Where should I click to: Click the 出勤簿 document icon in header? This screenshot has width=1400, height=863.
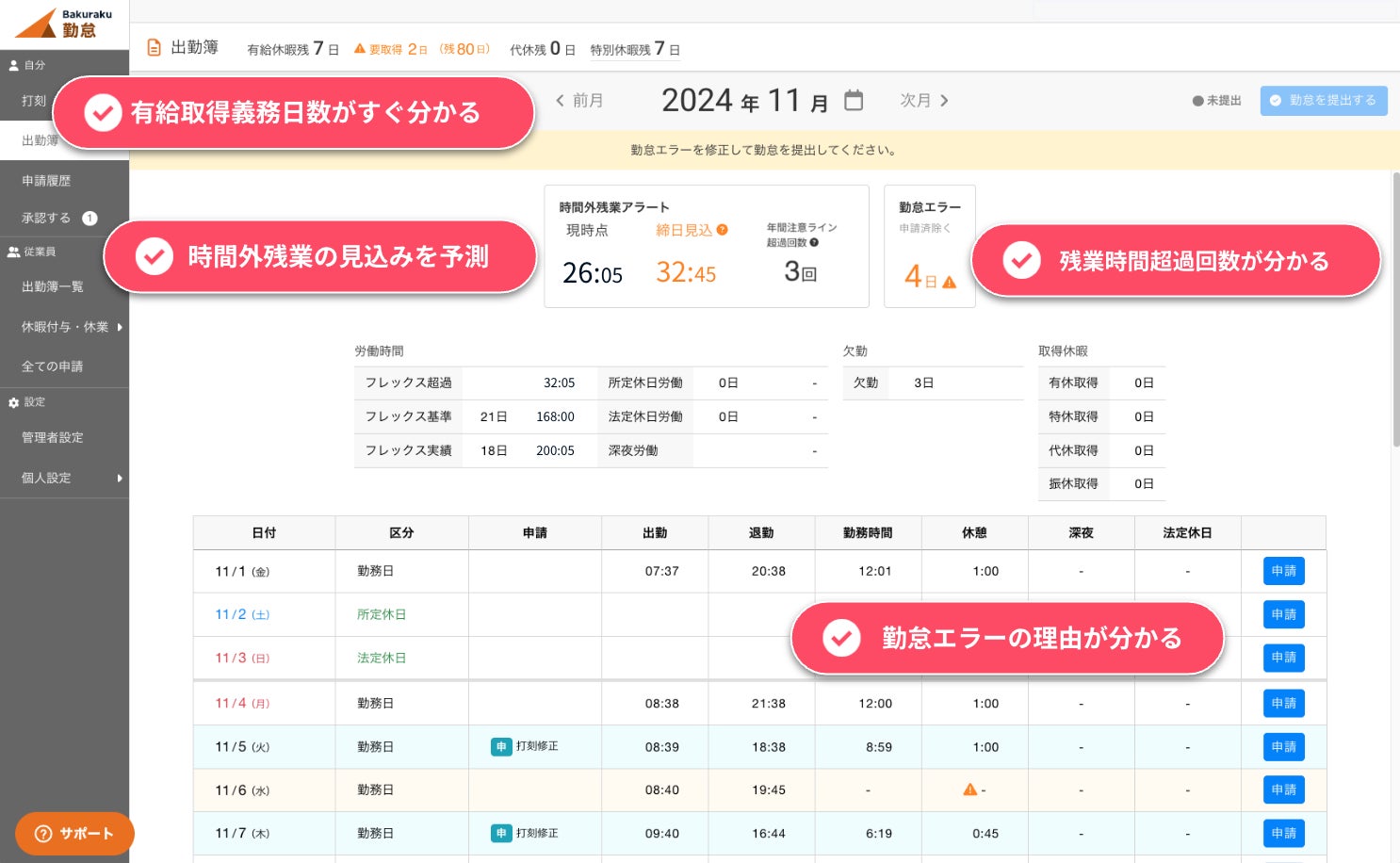pos(155,48)
